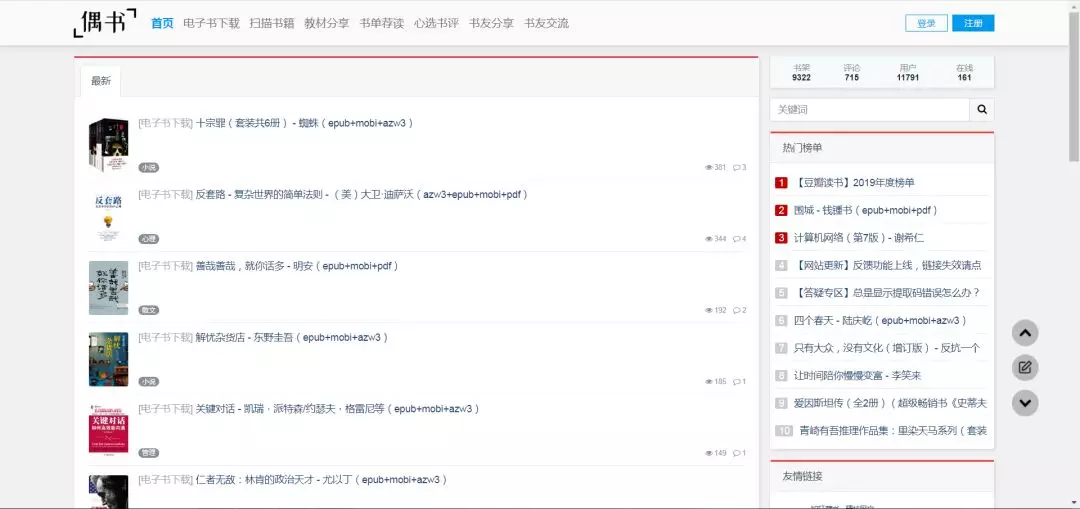
Task: Go to 首页 in the navigation bar
Action: pyautogui.click(x=162, y=23)
